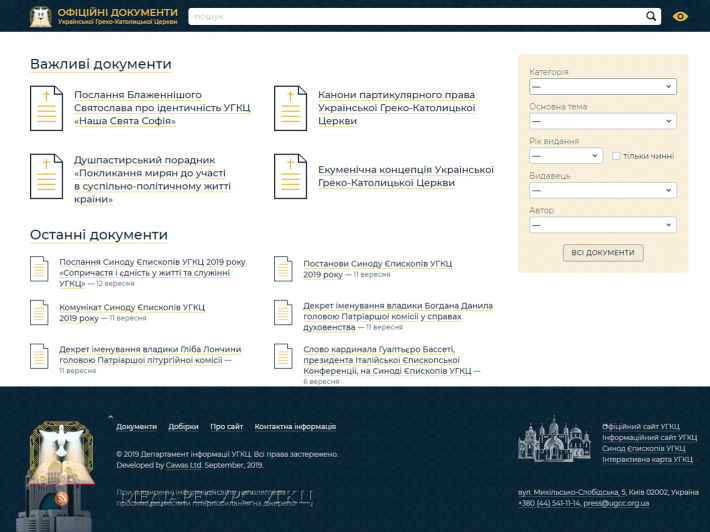Image resolution: width=710 pixels, height=532 pixels.
Task: Expand the Категорія dropdown
Action: point(602,87)
